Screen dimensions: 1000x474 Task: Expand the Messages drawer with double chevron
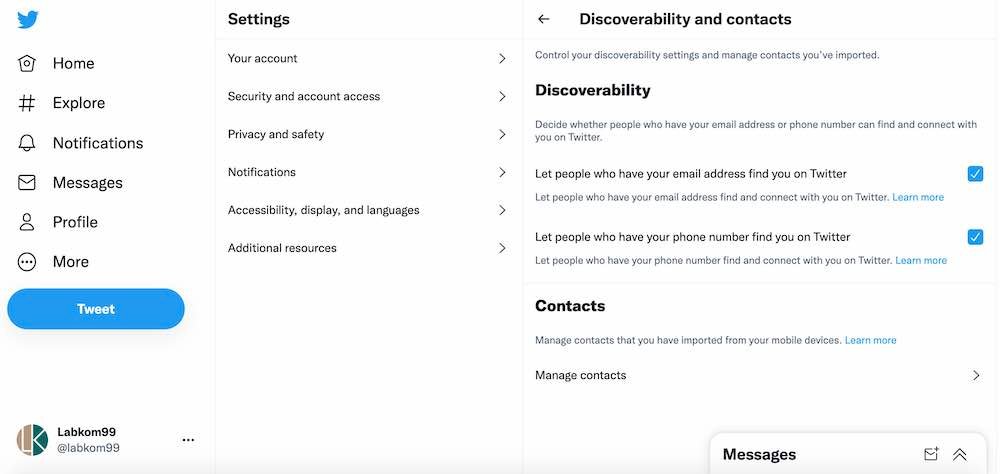click(960, 454)
